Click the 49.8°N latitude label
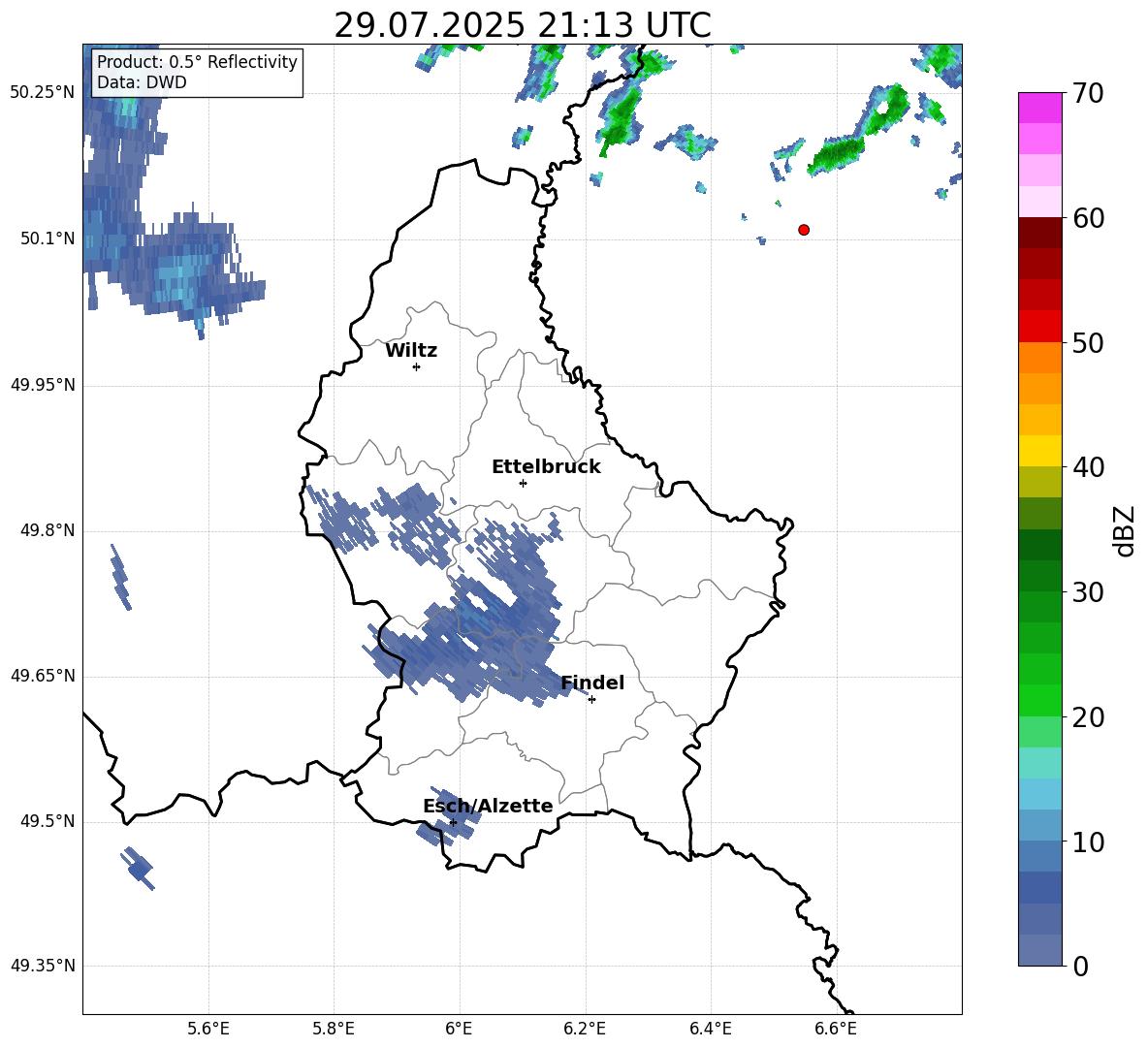This screenshot has width=1148, height=1048. [x=48, y=530]
